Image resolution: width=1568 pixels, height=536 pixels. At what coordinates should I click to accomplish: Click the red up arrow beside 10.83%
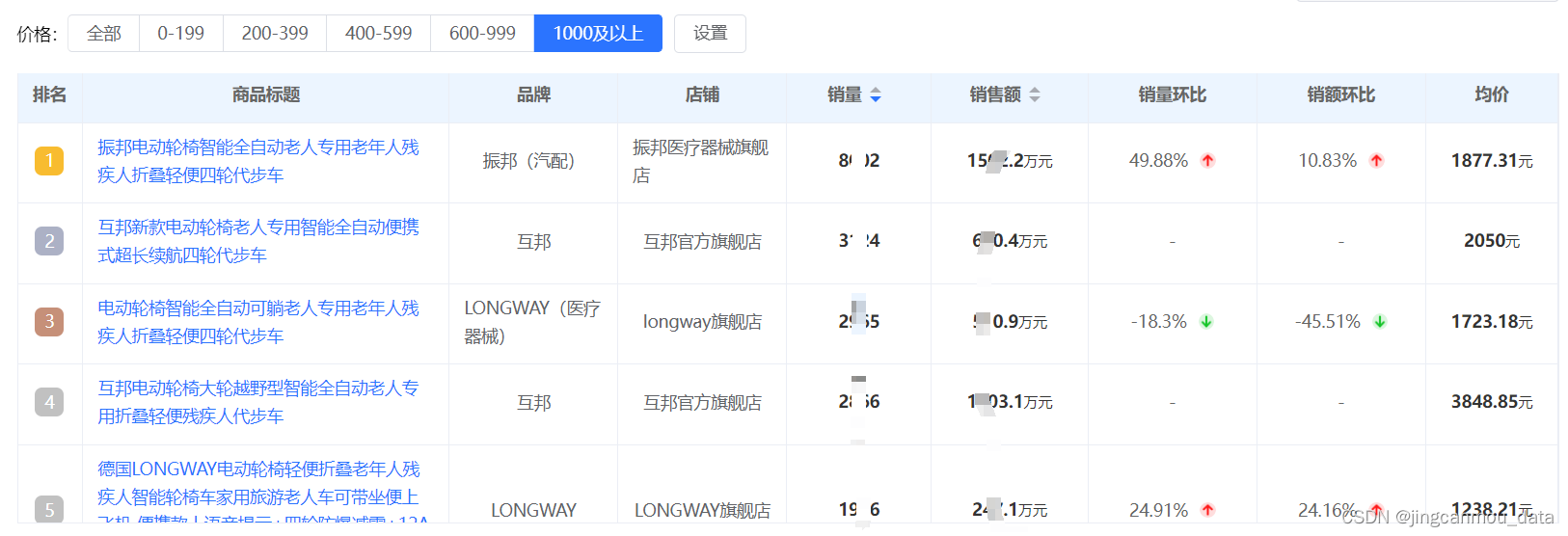point(1376,161)
